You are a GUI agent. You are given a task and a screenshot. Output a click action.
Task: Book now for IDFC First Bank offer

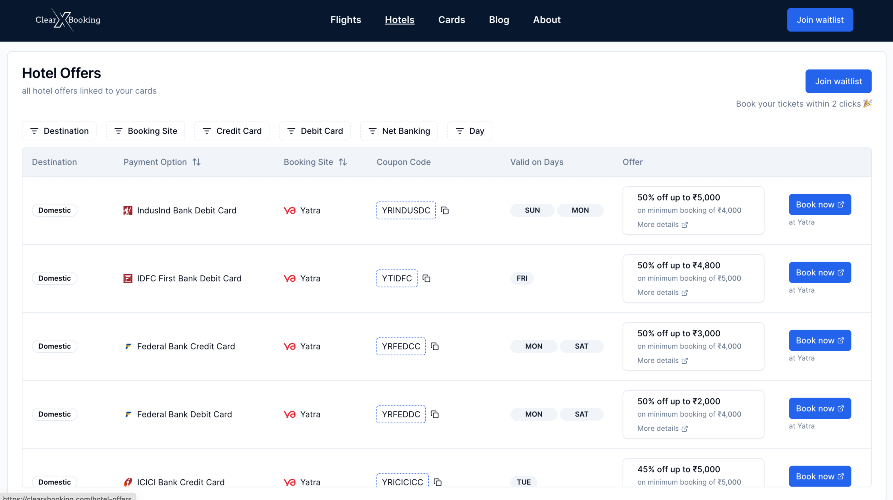820,272
